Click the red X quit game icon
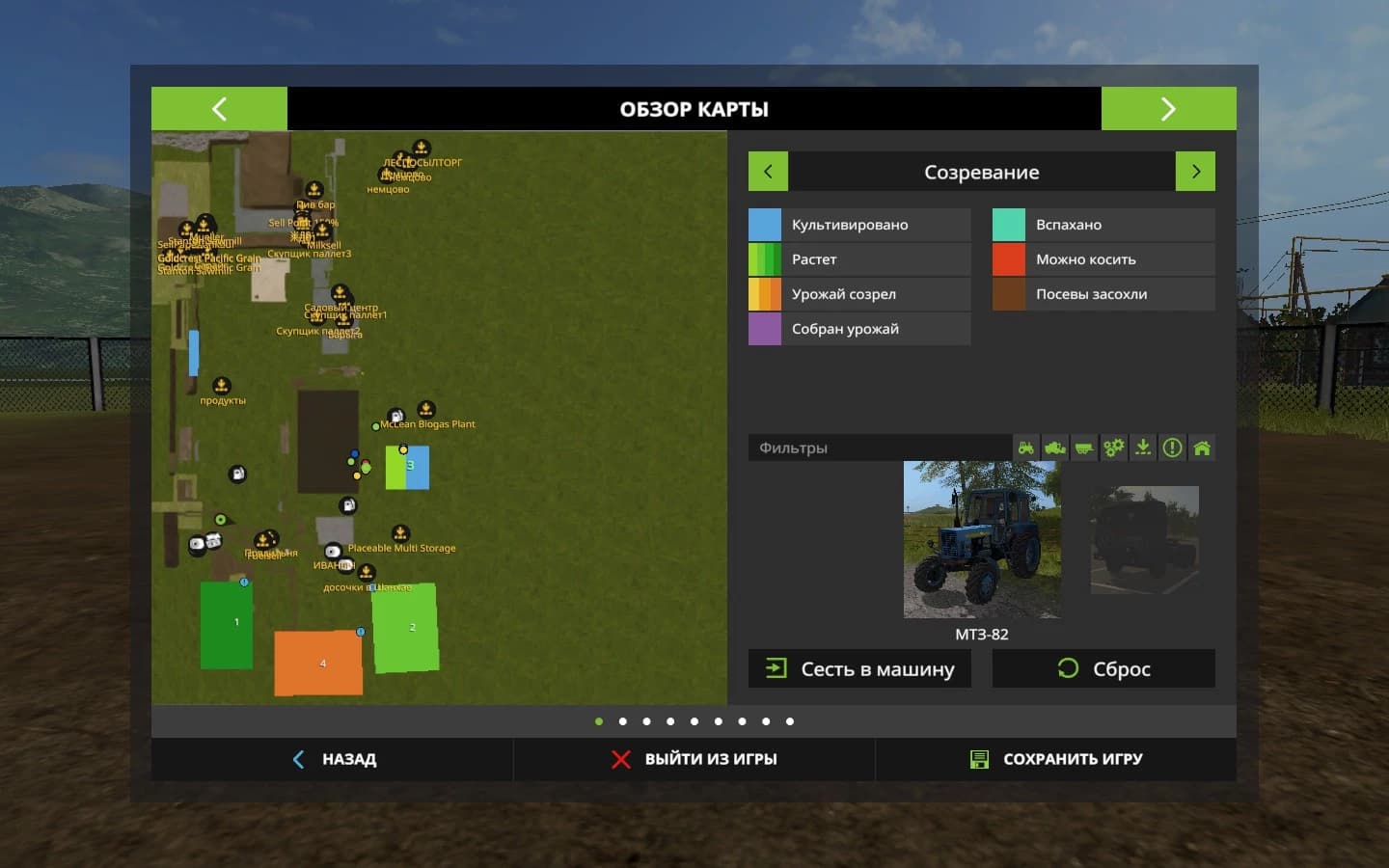Viewport: 1389px width, 868px height. pos(620,759)
